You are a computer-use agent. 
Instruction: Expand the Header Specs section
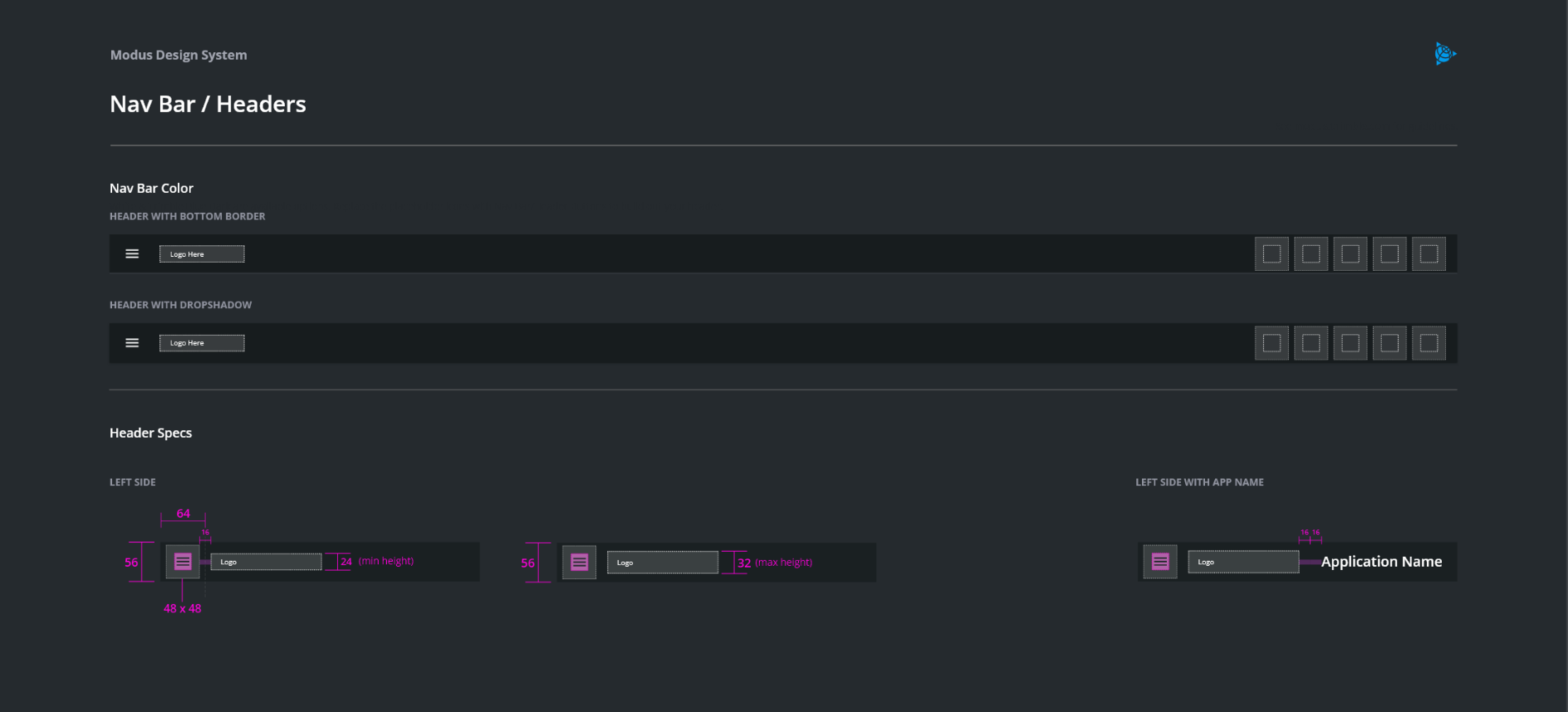point(150,432)
